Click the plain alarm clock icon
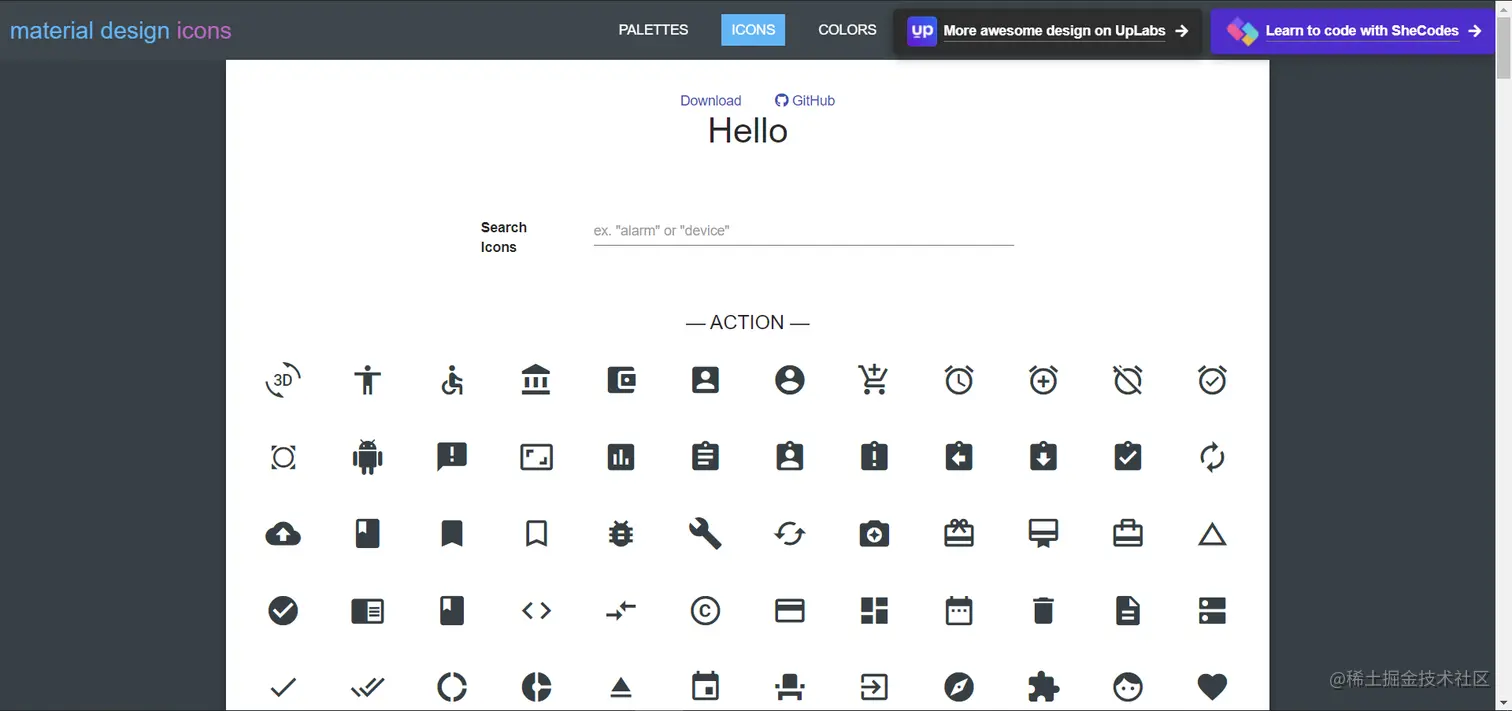Viewport: 1512px width, 711px height. coord(959,380)
